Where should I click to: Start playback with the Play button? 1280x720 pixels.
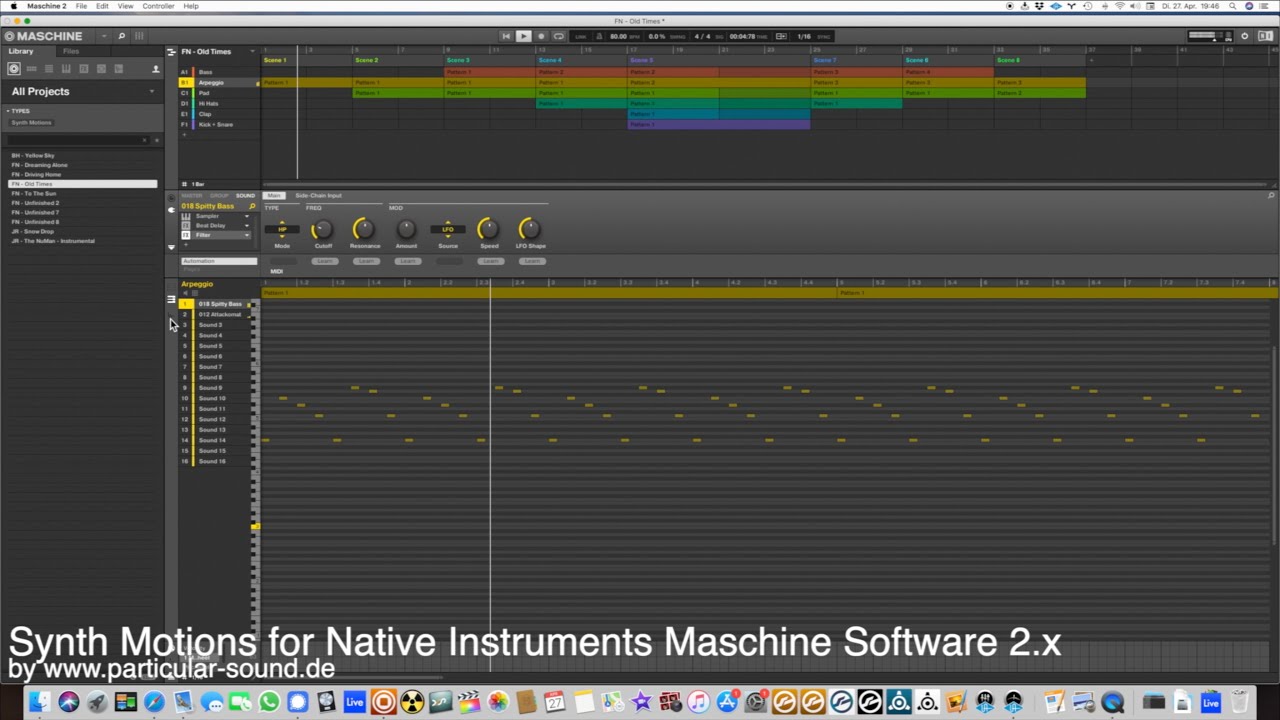[523, 36]
